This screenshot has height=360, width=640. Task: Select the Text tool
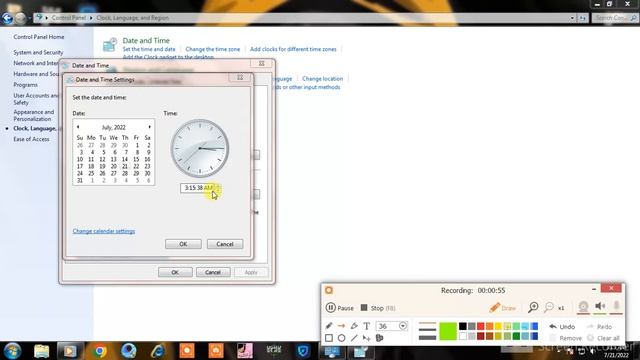click(x=367, y=326)
